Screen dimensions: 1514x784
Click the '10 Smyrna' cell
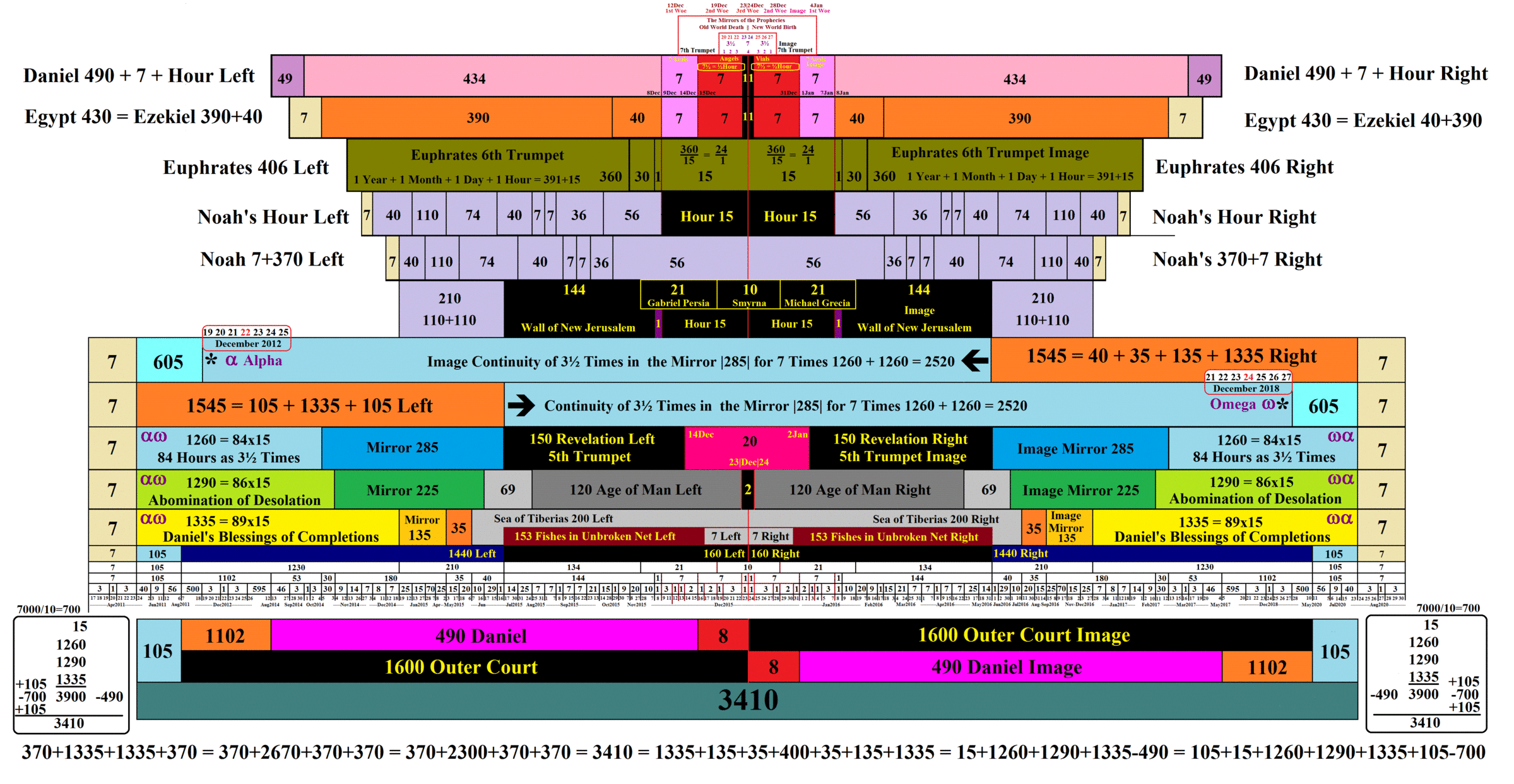pyautogui.click(x=749, y=295)
